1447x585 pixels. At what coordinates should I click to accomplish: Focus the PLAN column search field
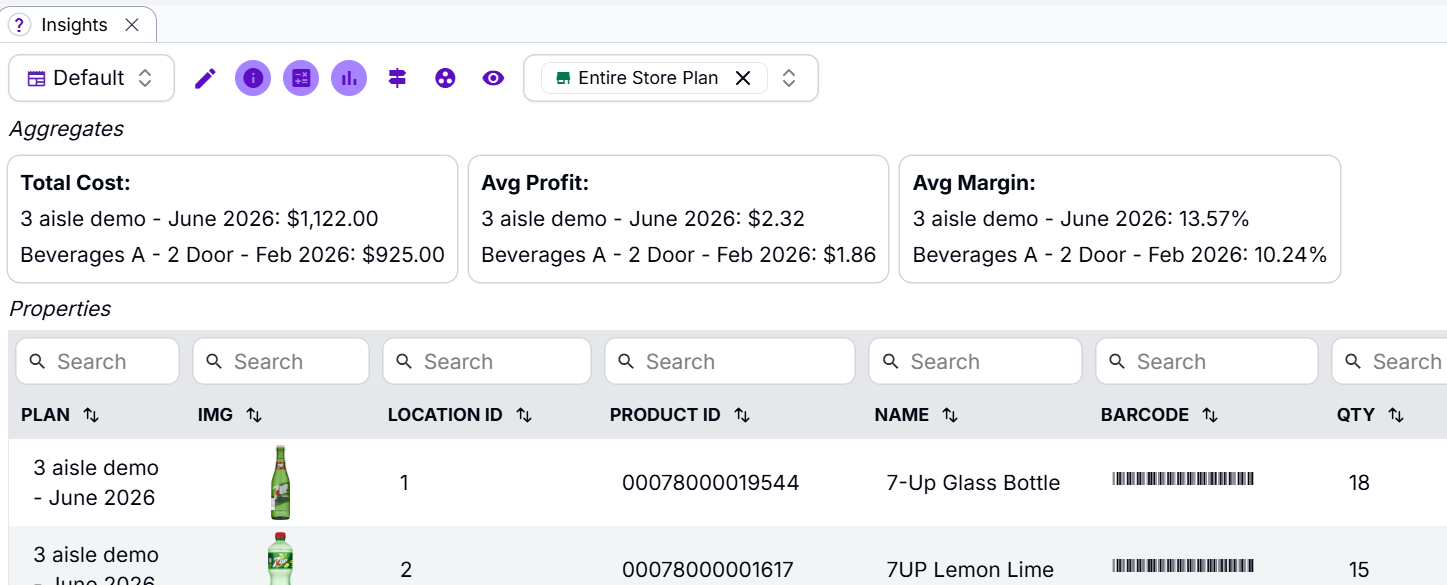(97, 361)
